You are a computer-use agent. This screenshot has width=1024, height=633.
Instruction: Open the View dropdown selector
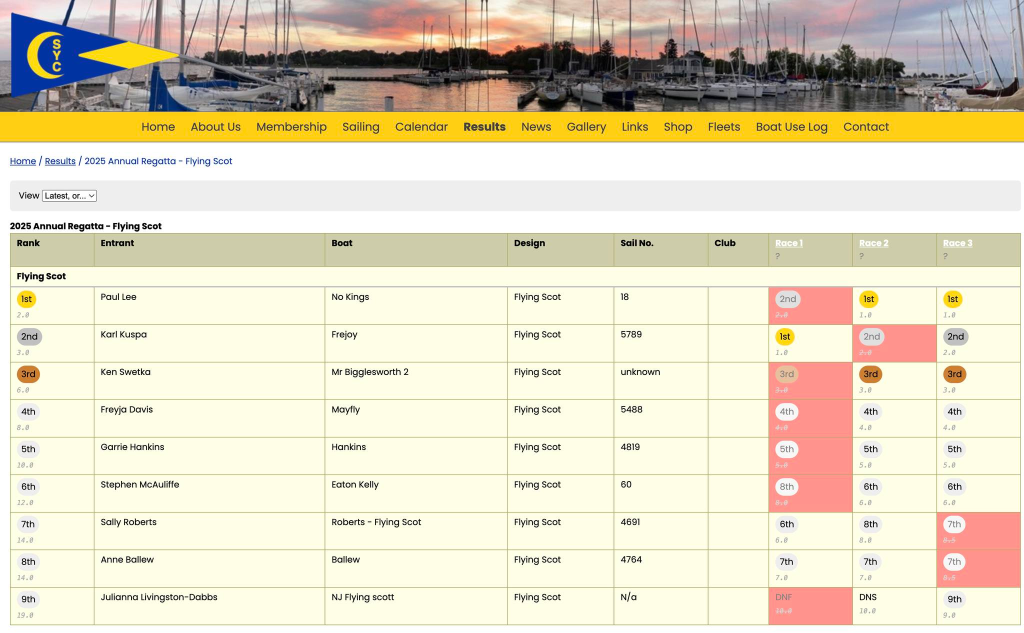click(69, 196)
